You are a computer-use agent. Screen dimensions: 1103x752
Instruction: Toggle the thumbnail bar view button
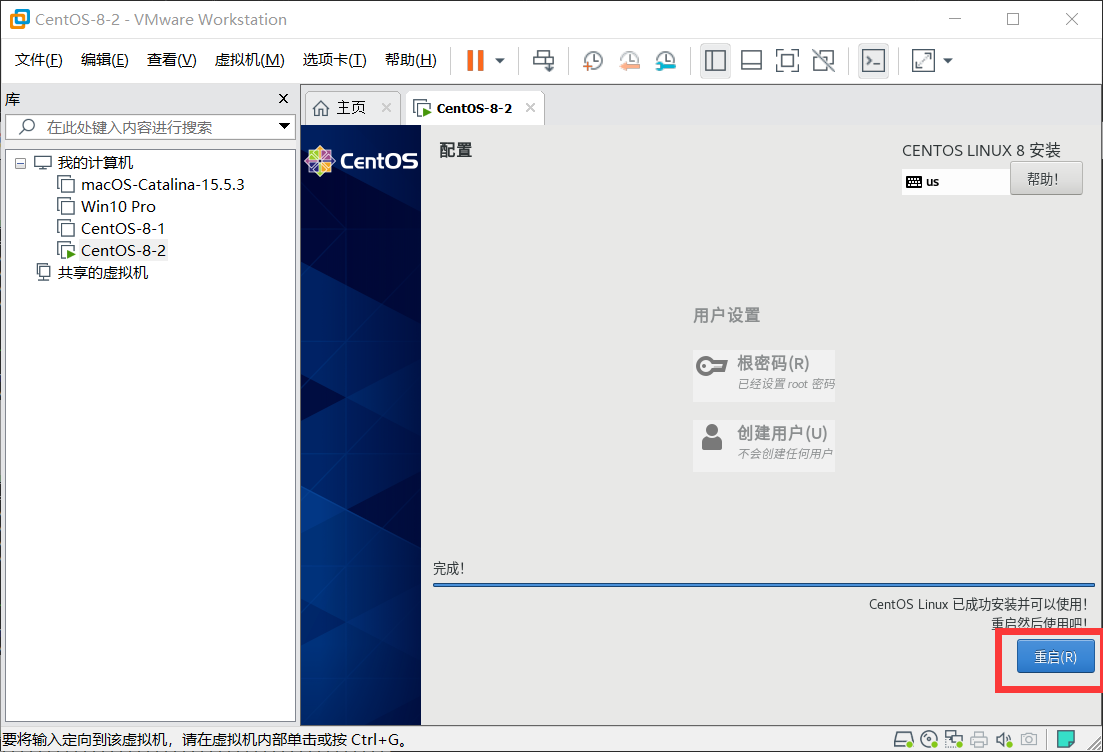click(751, 61)
